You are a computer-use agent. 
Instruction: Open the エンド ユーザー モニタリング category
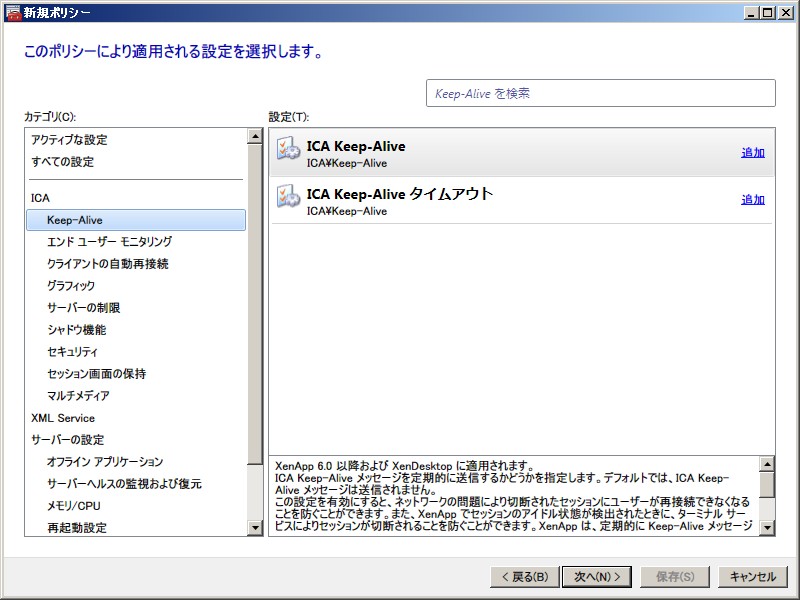[x=109, y=242]
